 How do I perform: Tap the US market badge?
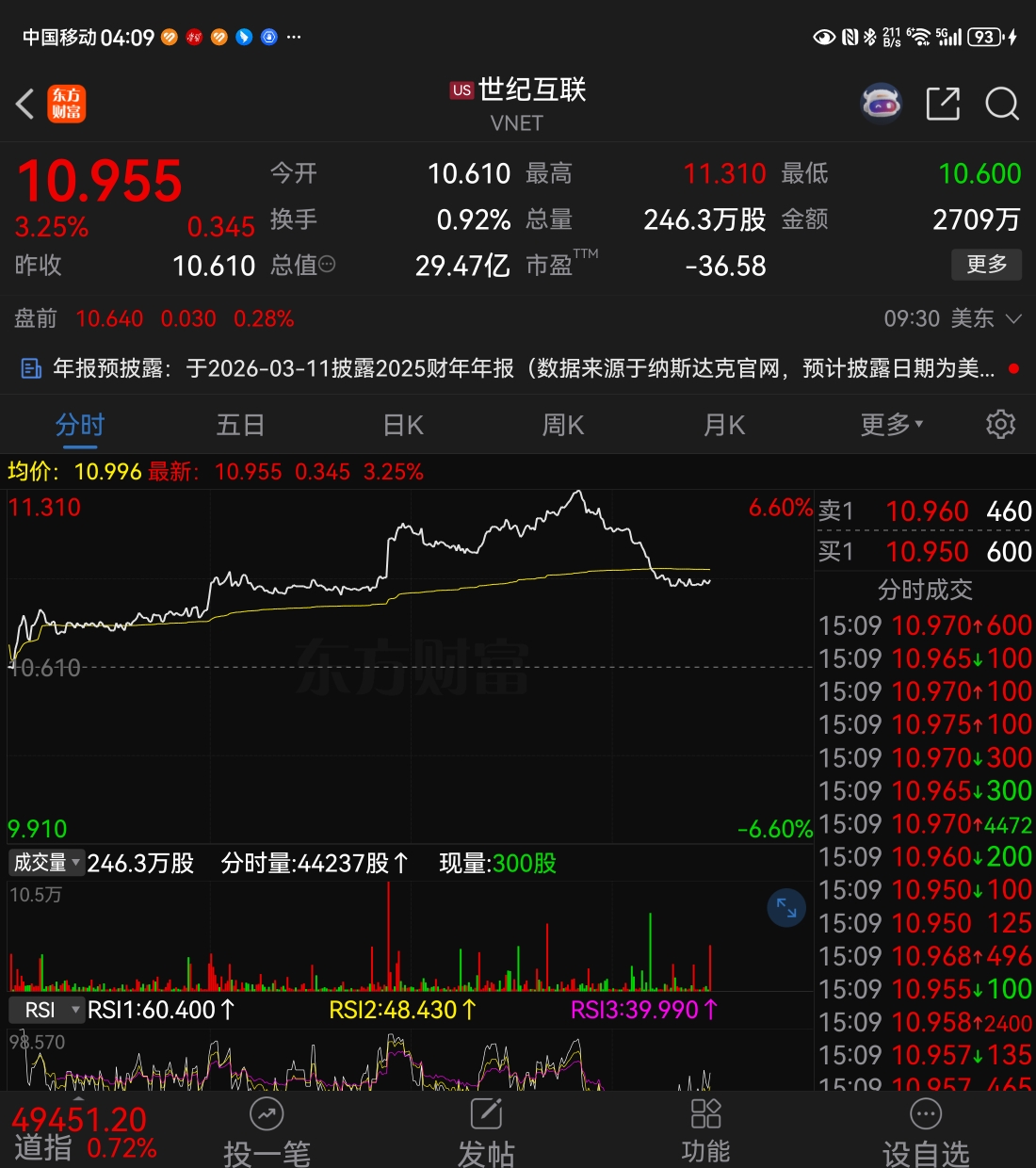tap(461, 90)
